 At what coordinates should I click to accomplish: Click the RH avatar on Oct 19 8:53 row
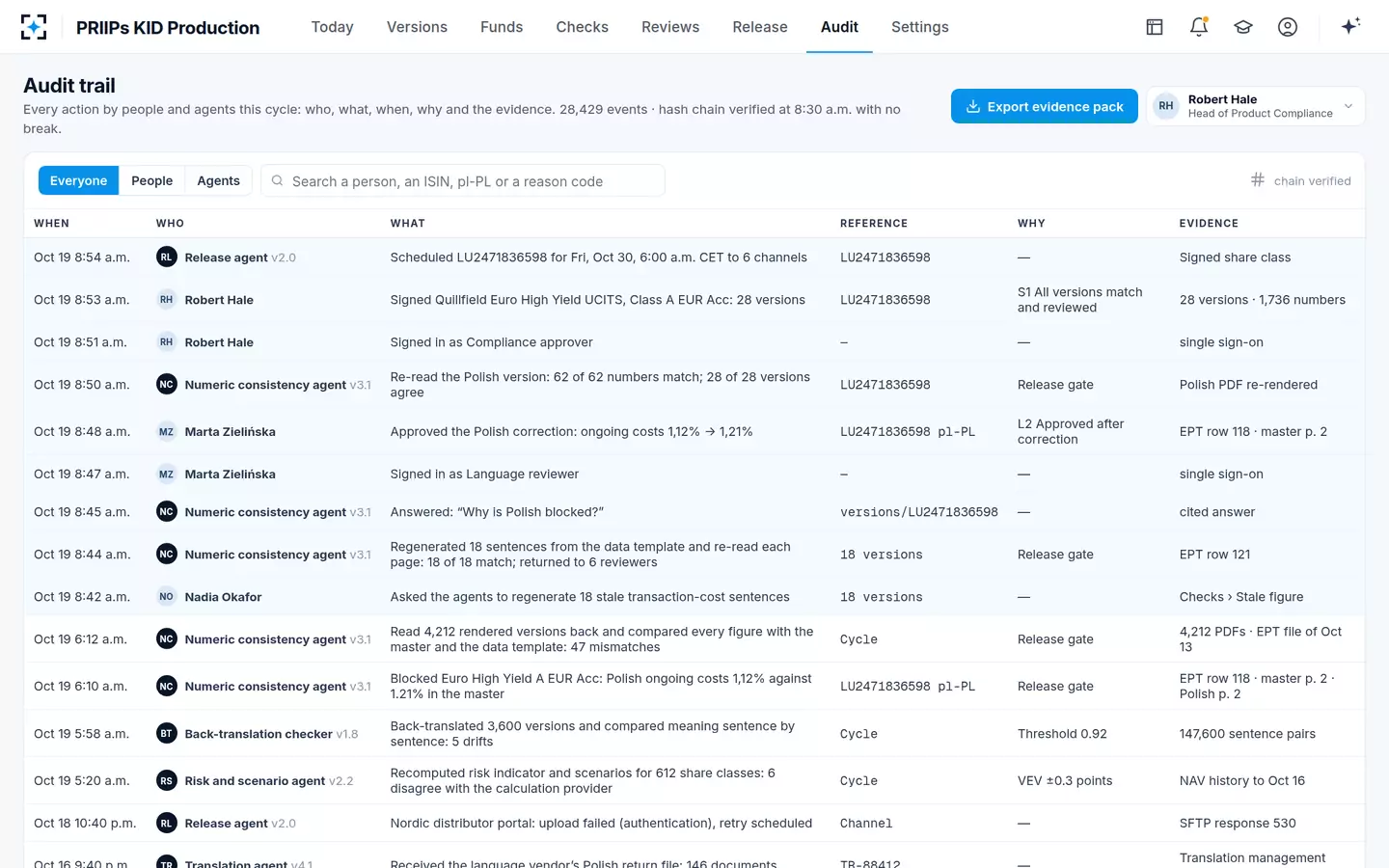[166, 299]
